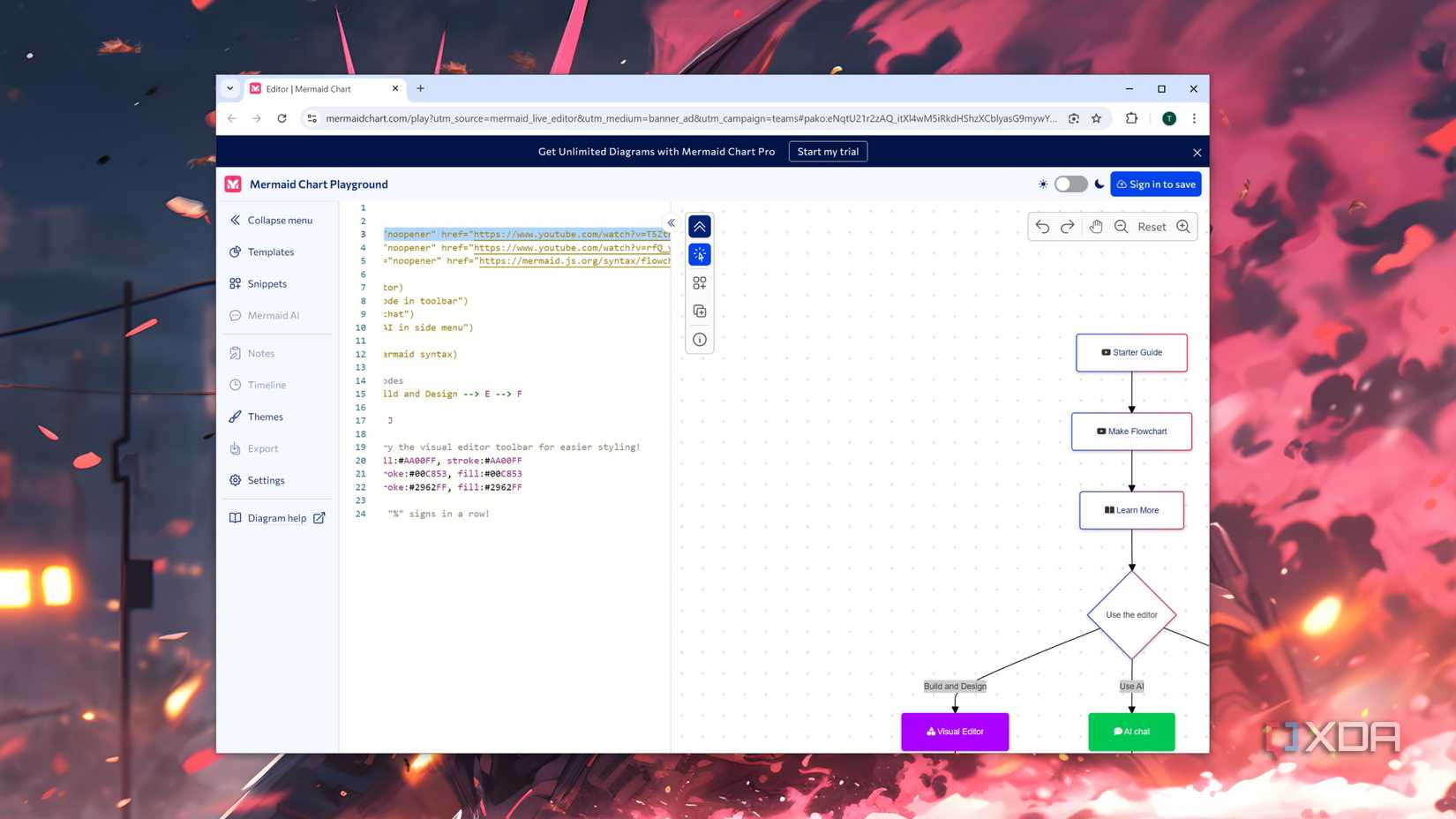Click the sun light-mode icon
This screenshot has height=819, width=1456.
point(1043,184)
